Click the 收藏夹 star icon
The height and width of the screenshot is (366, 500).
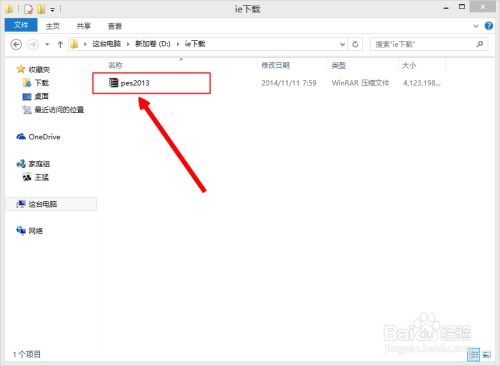(x=21, y=69)
